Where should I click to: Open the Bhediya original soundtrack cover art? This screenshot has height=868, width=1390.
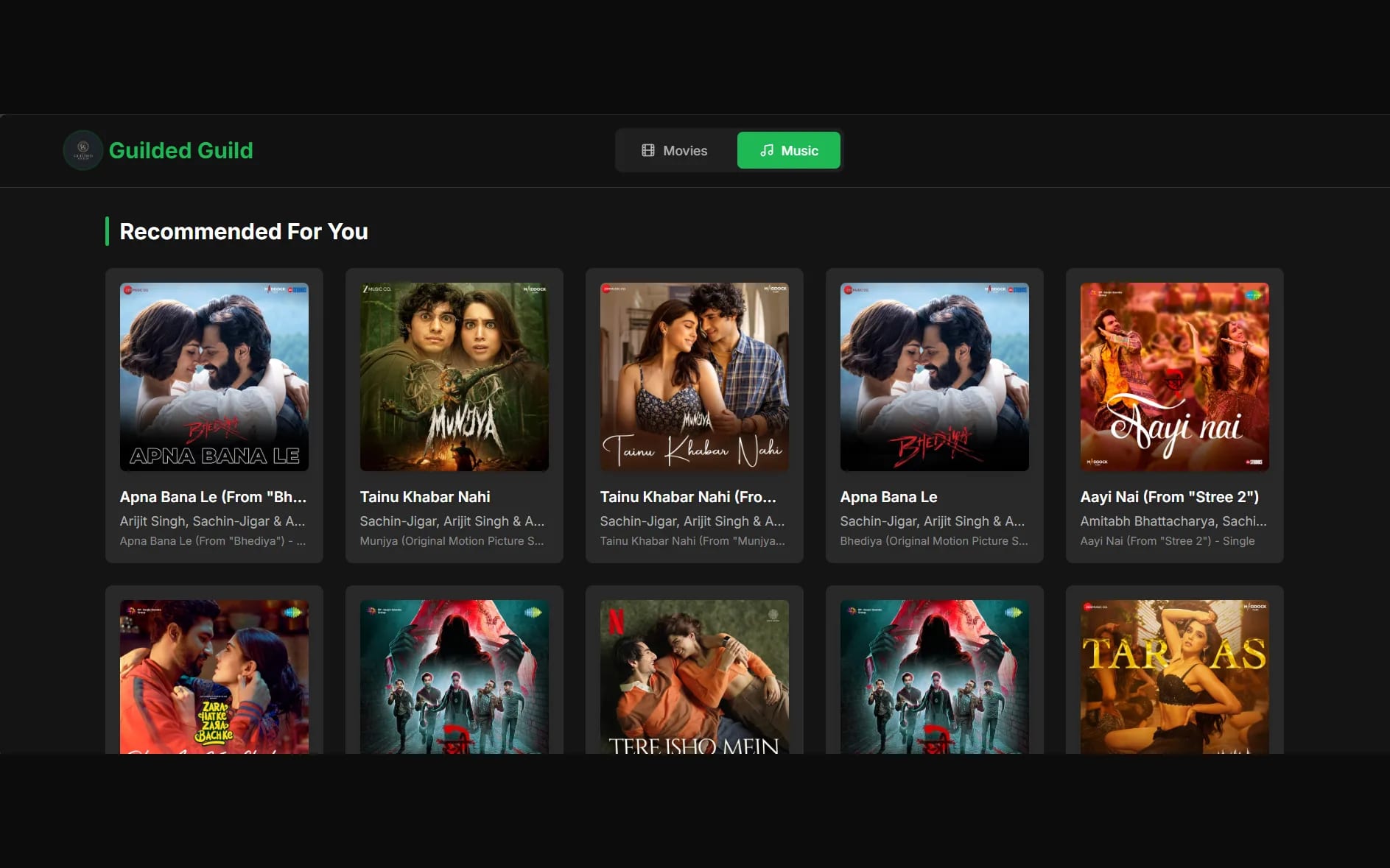click(935, 377)
